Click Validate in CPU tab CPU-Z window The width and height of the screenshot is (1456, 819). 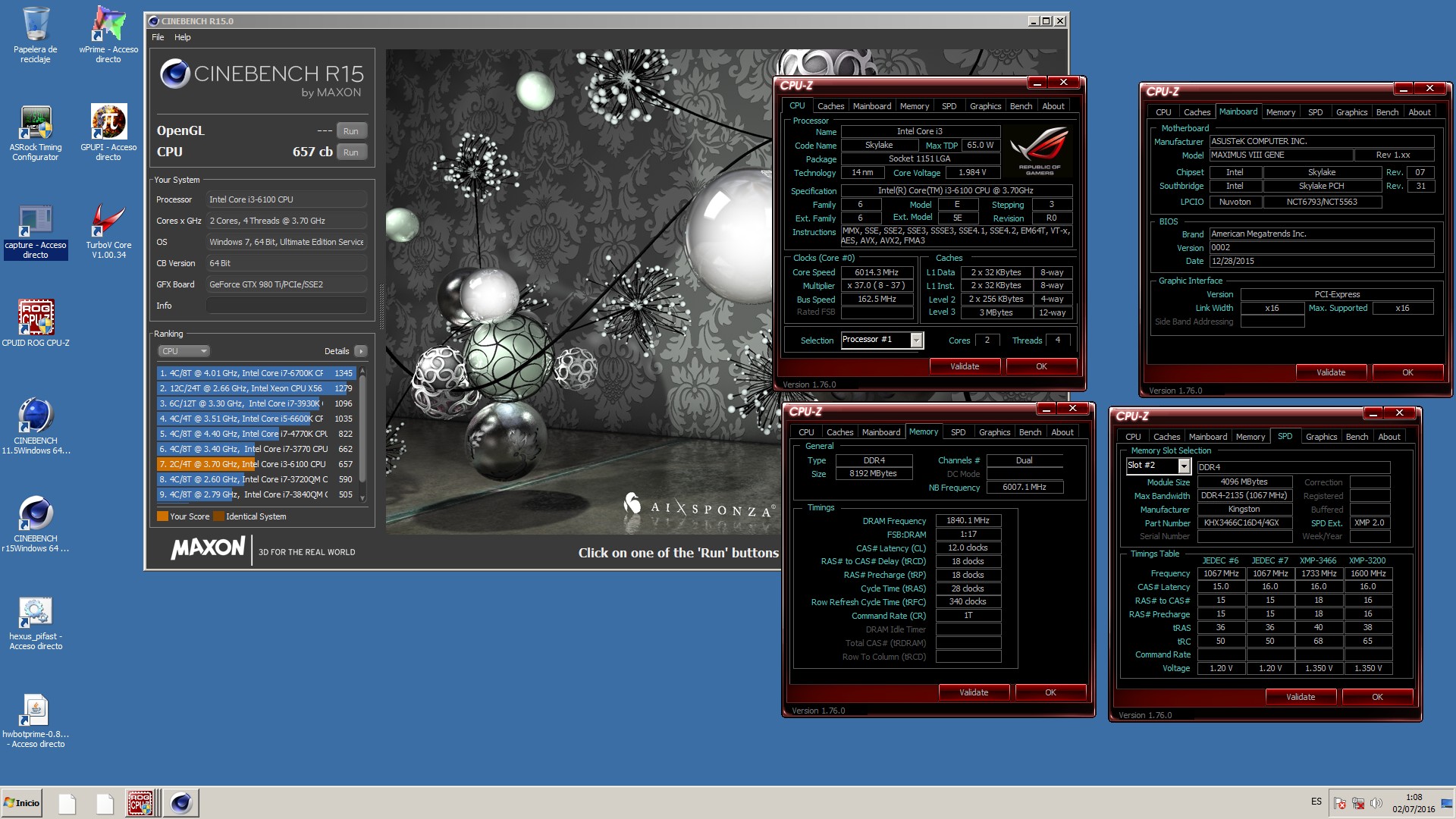(x=965, y=366)
